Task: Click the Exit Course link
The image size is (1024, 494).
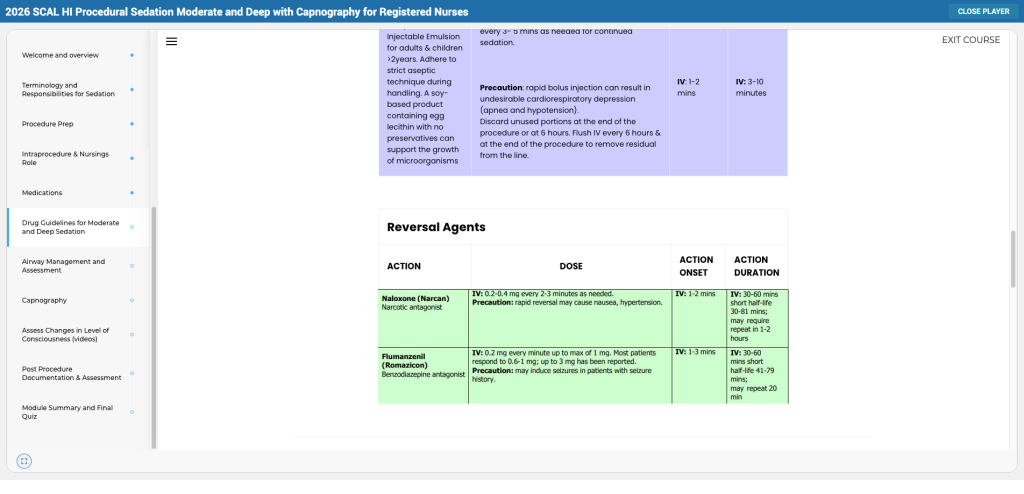Action: (970, 40)
